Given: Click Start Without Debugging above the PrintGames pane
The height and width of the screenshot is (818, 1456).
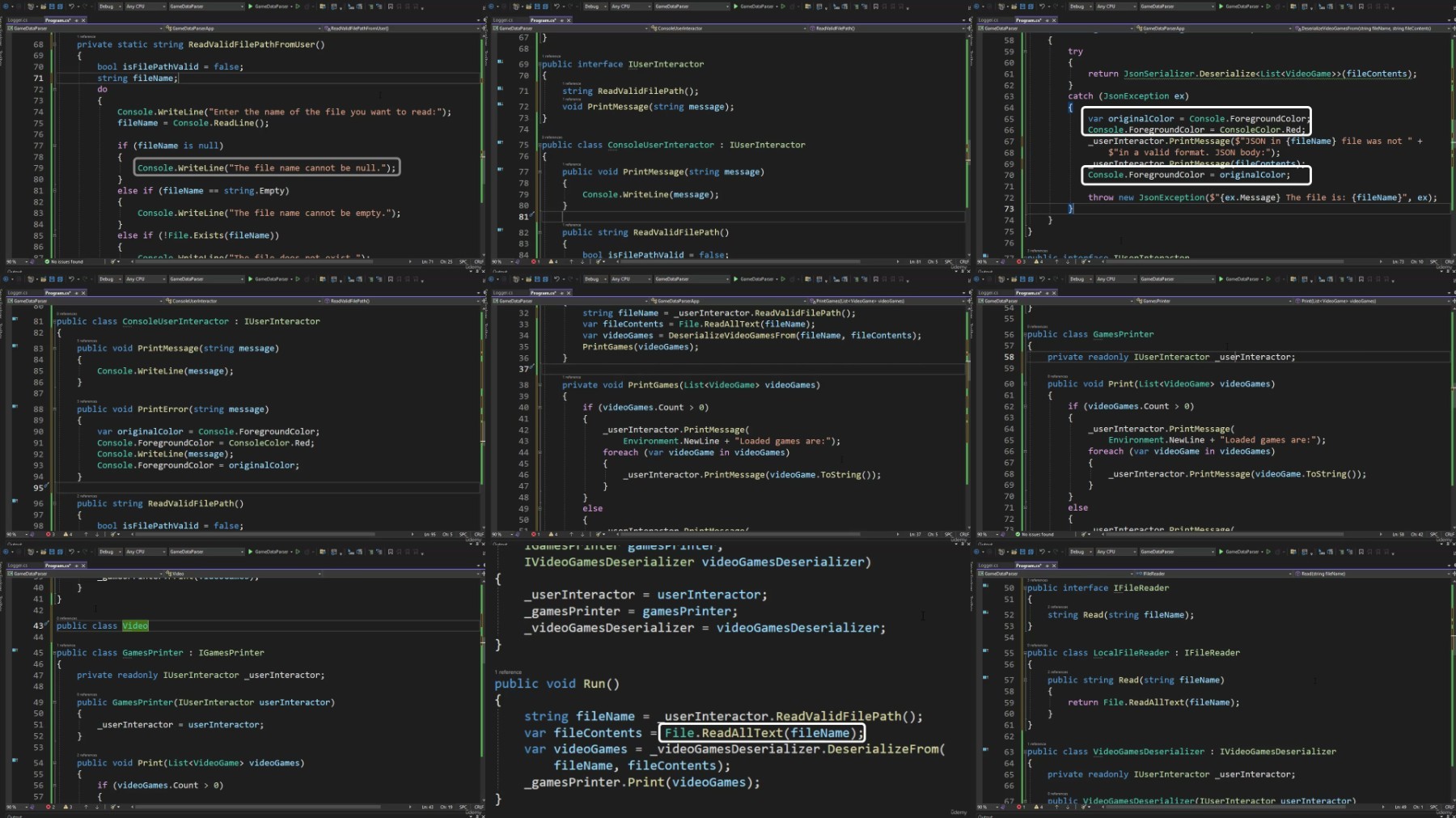Looking at the screenshot, I should (x=783, y=279).
